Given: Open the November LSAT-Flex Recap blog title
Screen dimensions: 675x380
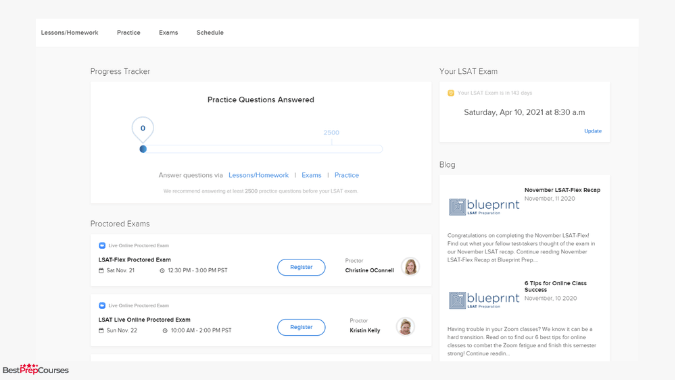Looking at the screenshot, I should pyautogui.click(x=562, y=190).
